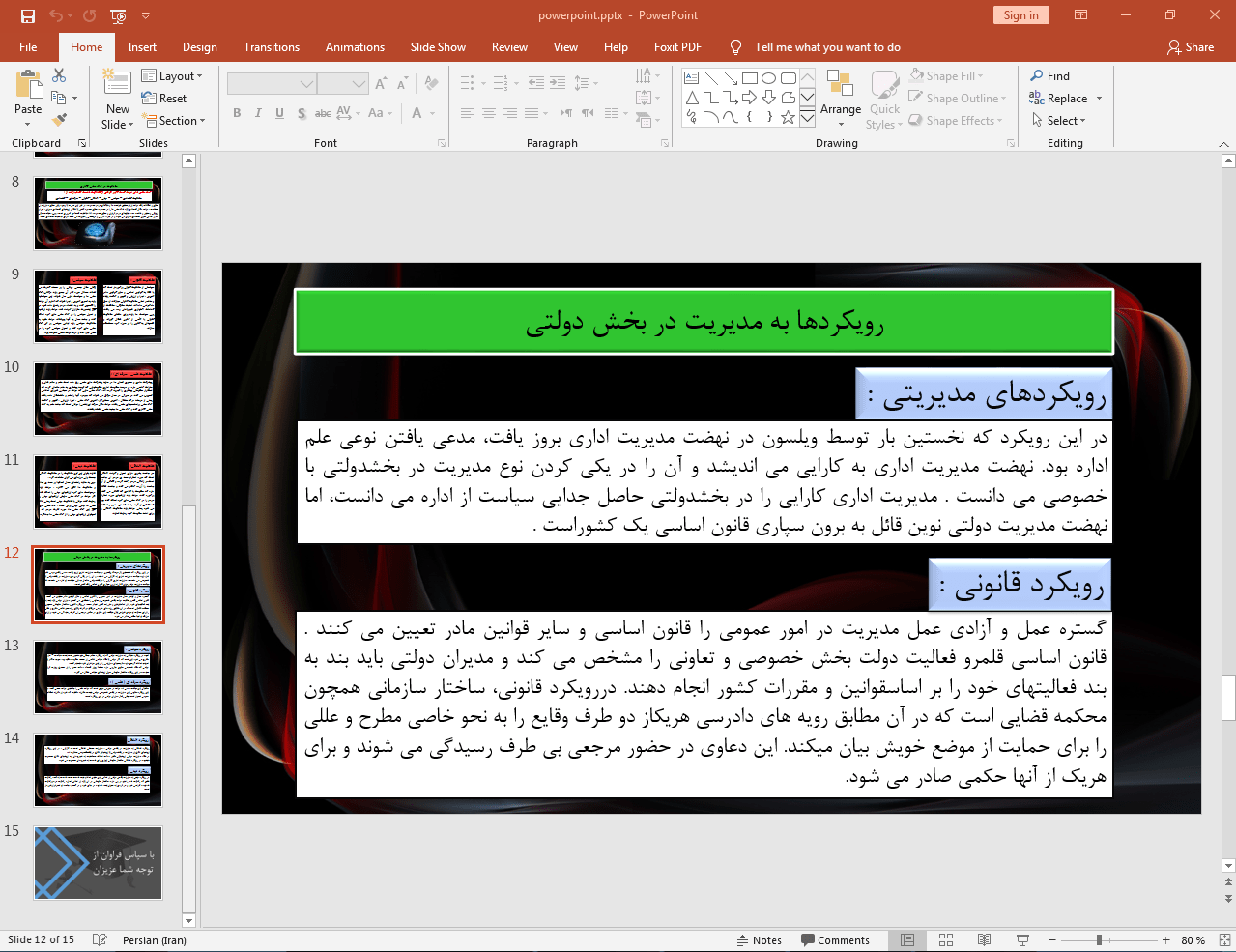Toggle text Shadow formatting
1236x952 pixels.
coord(302,113)
